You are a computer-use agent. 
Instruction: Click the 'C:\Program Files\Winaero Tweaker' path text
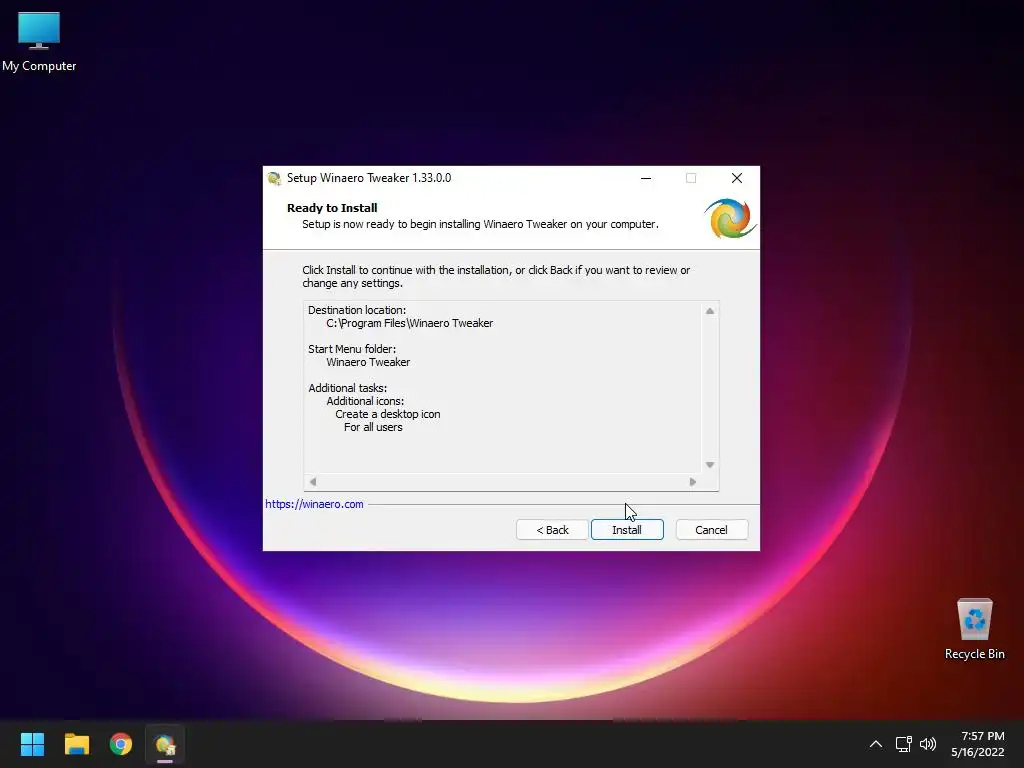tap(409, 323)
